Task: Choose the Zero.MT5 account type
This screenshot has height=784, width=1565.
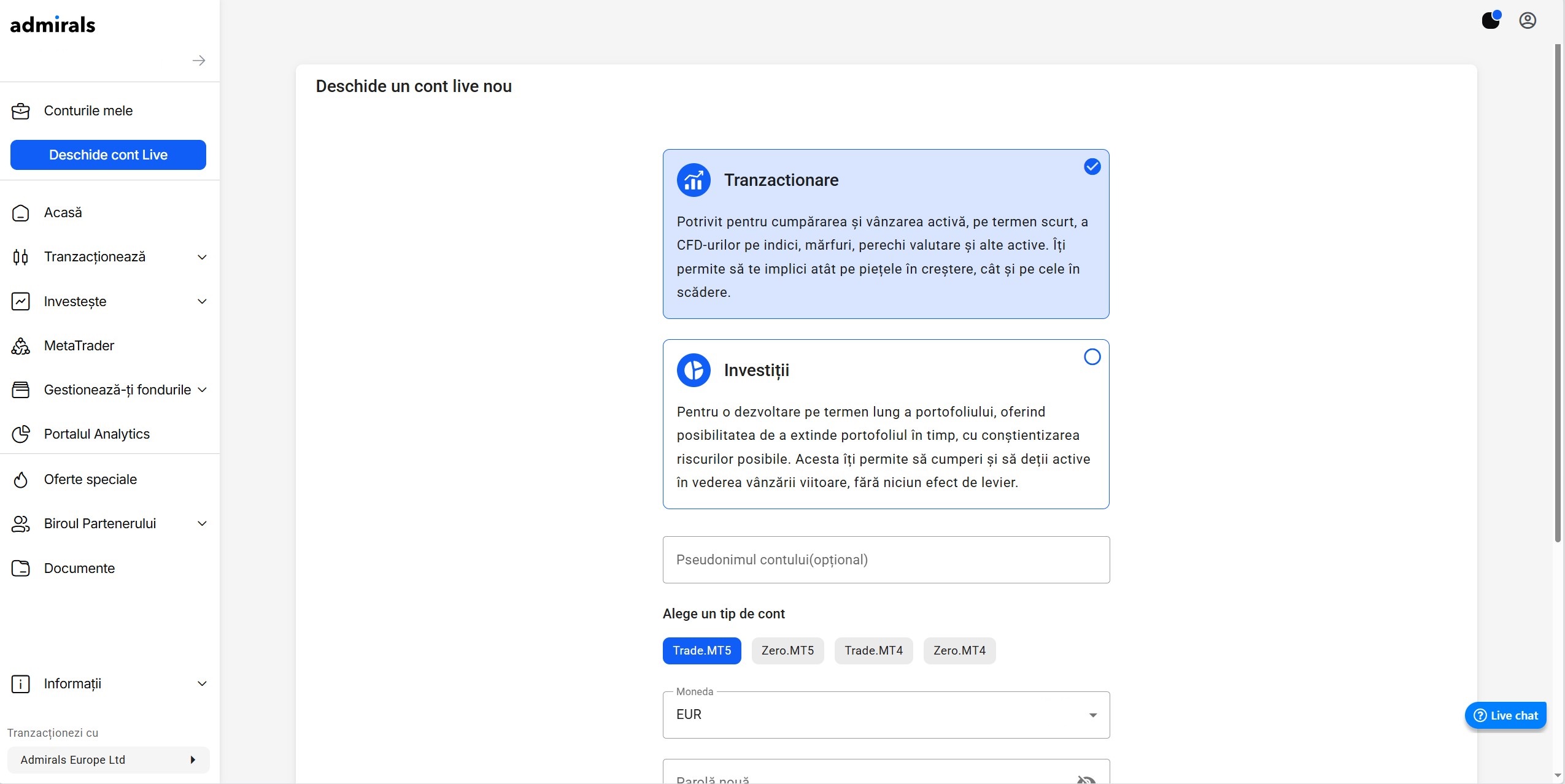Action: (x=787, y=651)
